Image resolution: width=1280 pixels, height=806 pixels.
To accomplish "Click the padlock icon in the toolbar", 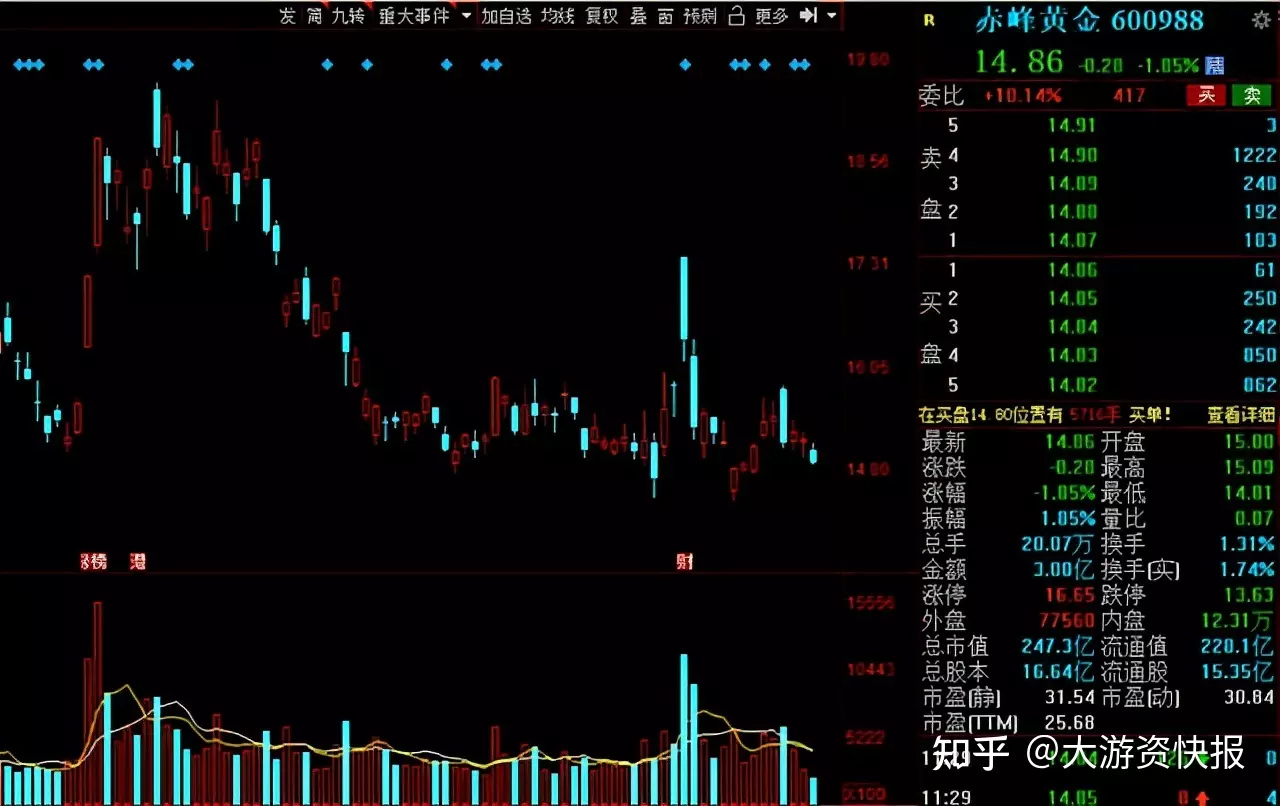I will click(737, 16).
